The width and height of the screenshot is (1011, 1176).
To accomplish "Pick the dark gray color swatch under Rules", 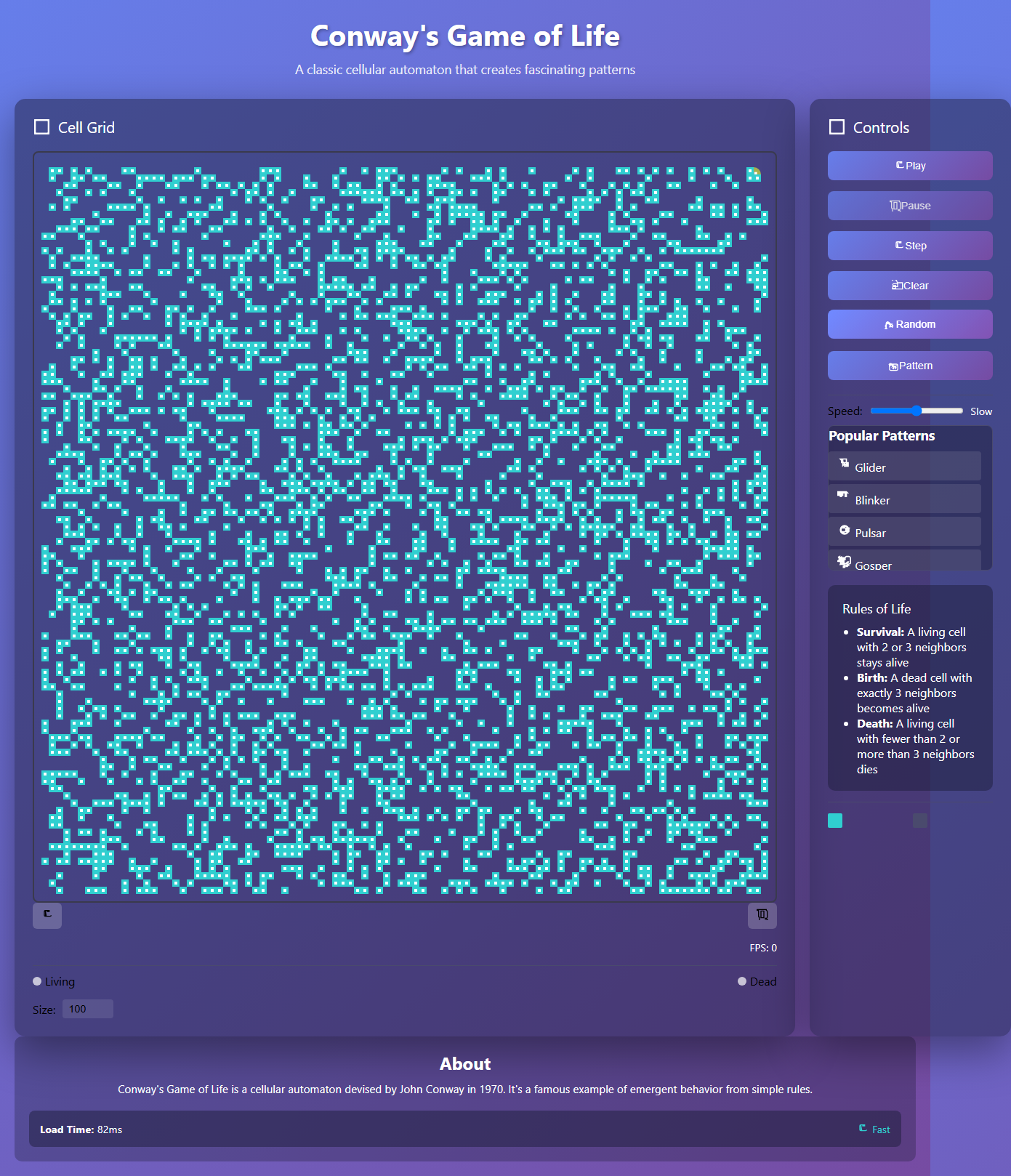I will pyautogui.click(x=920, y=821).
